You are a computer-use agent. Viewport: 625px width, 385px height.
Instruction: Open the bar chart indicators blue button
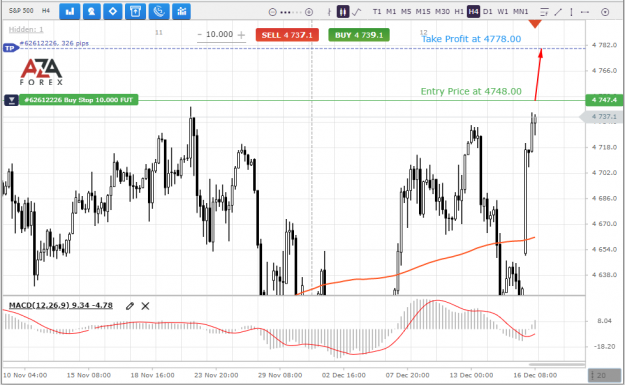tap(70, 12)
